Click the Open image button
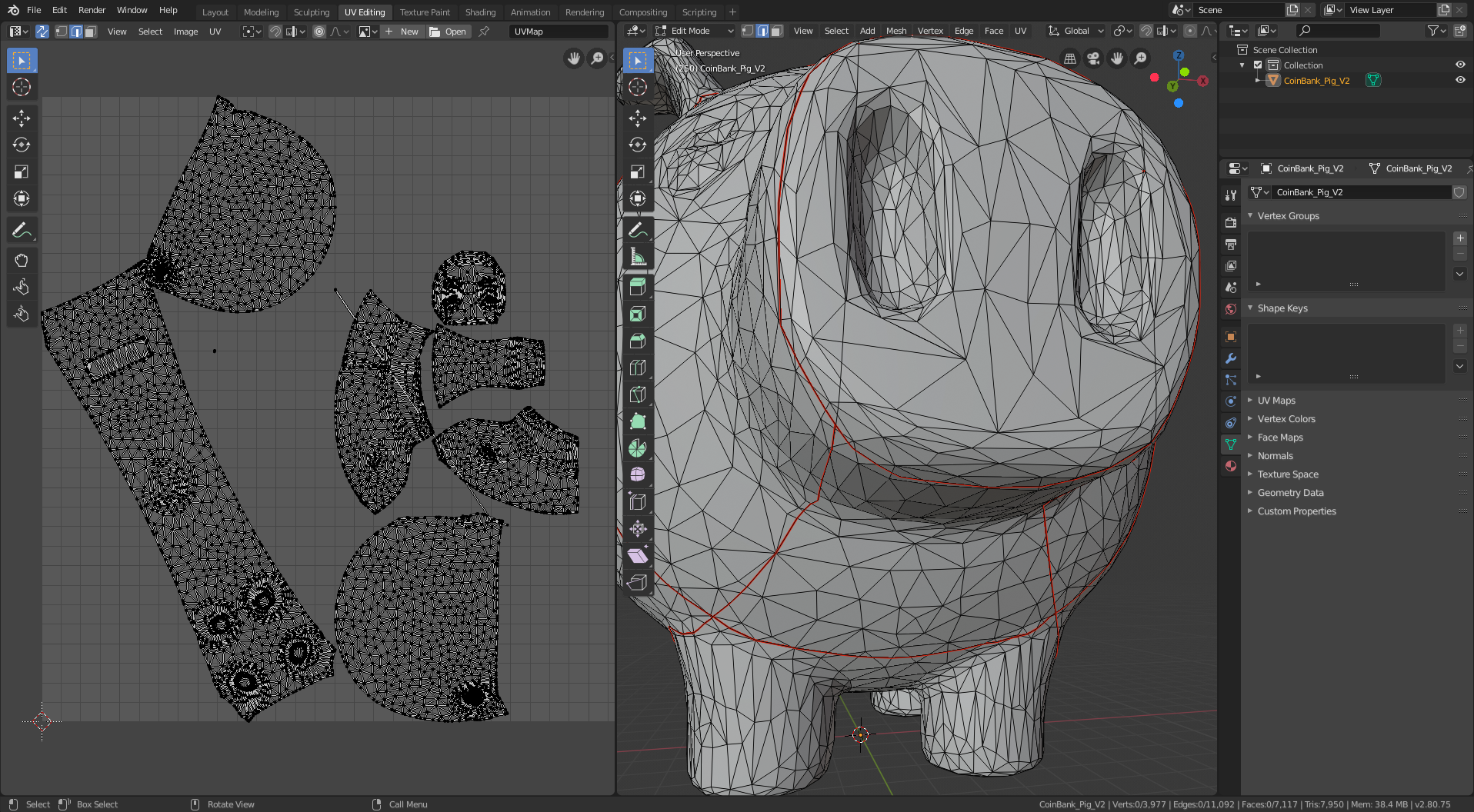 click(448, 32)
